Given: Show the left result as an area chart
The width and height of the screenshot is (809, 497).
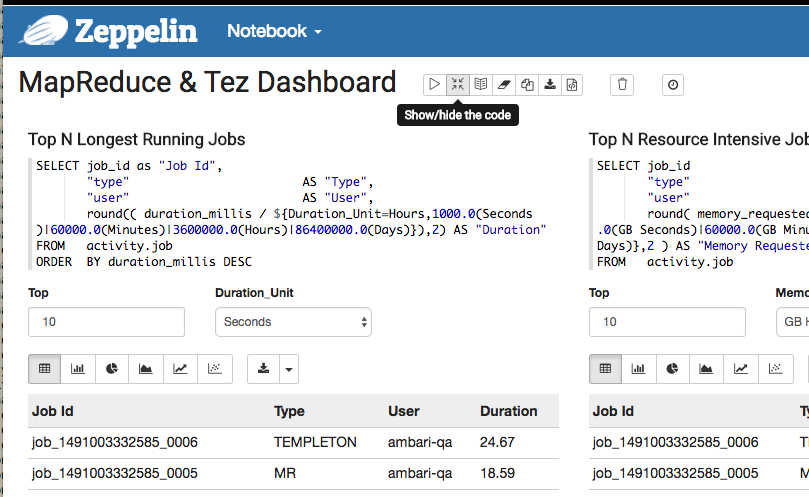Looking at the screenshot, I should coord(146,369).
